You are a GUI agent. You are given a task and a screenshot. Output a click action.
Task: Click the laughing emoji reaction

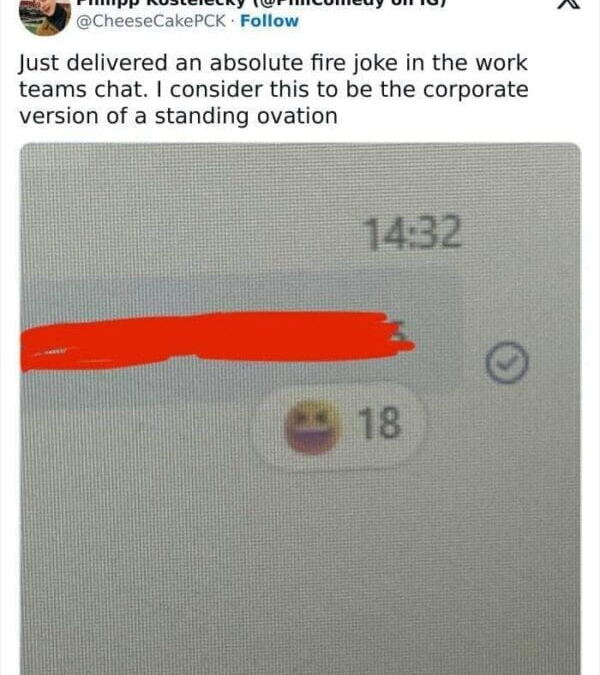coord(312,426)
